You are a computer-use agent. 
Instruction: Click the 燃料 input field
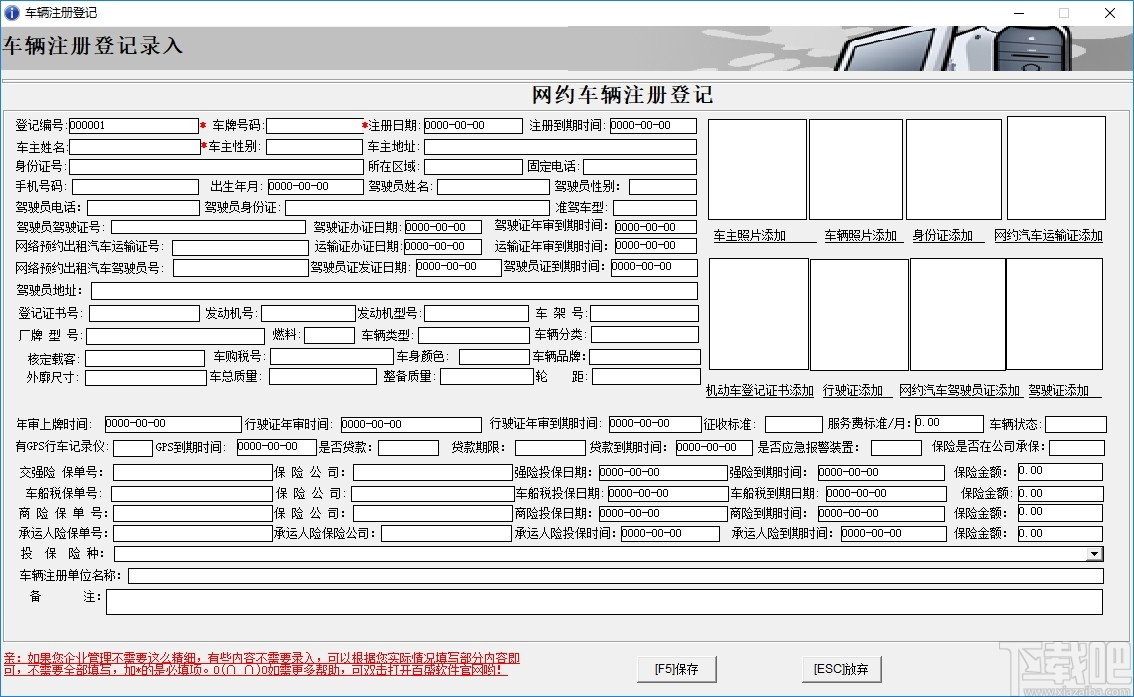(x=329, y=335)
